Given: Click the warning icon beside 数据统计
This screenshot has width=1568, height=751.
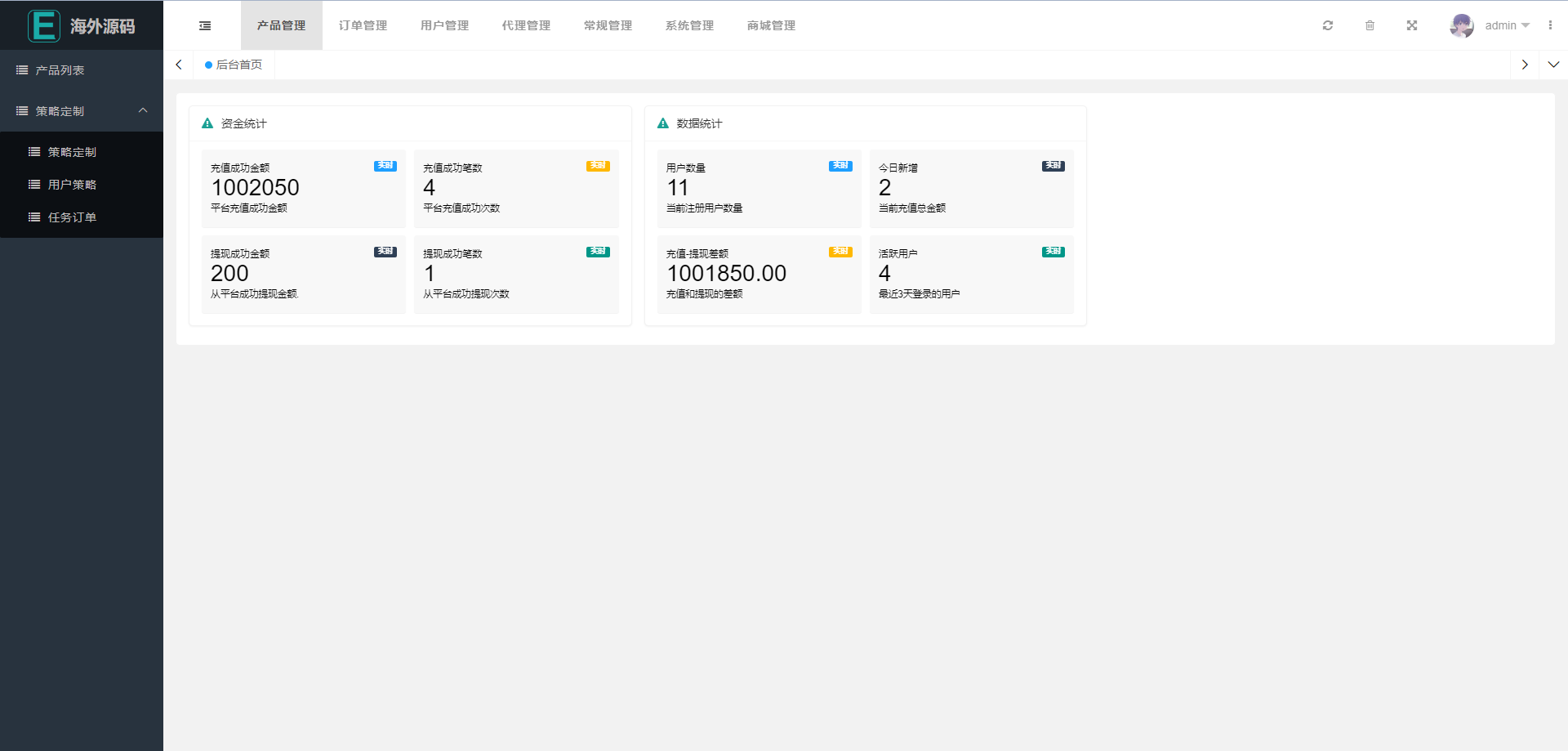Looking at the screenshot, I should 662,123.
